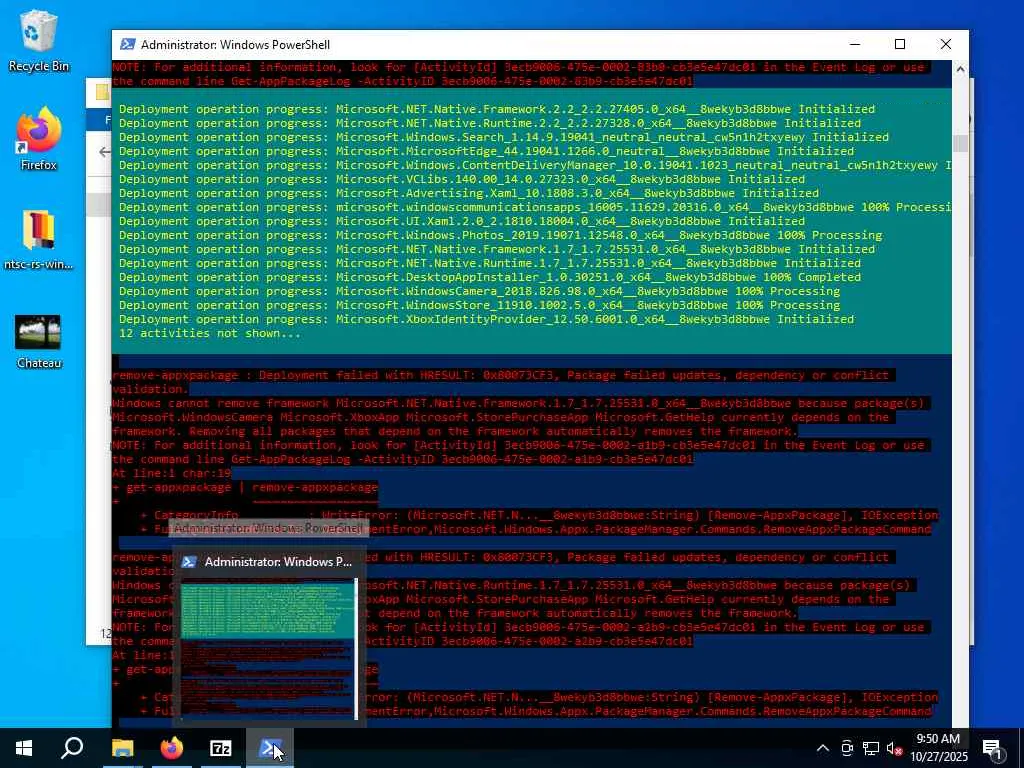The height and width of the screenshot is (768, 1024).
Task: Open the Action Center notifications icon
Action: click(x=992, y=748)
